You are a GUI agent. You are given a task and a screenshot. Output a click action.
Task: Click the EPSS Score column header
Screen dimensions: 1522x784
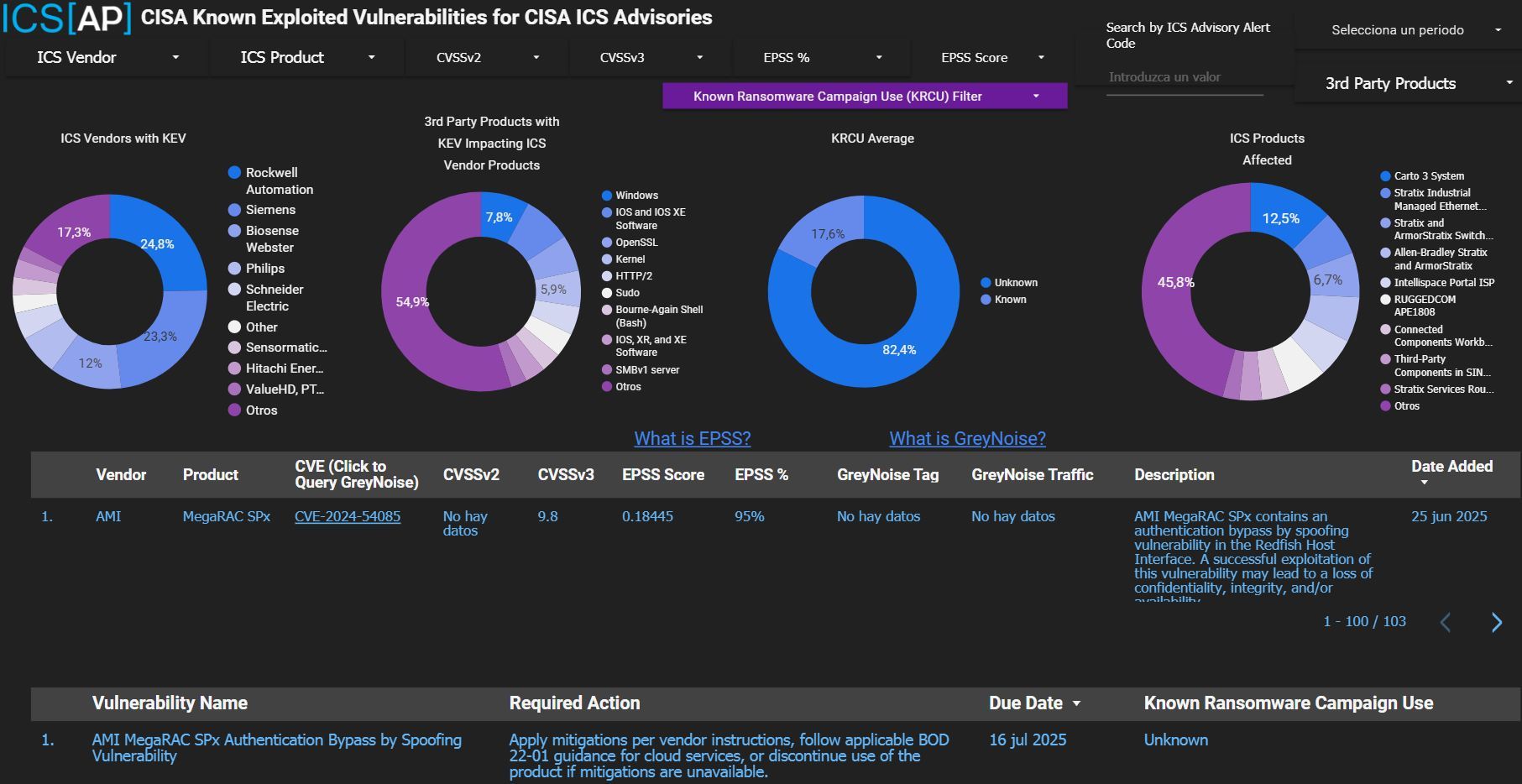(x=663, y=475)
